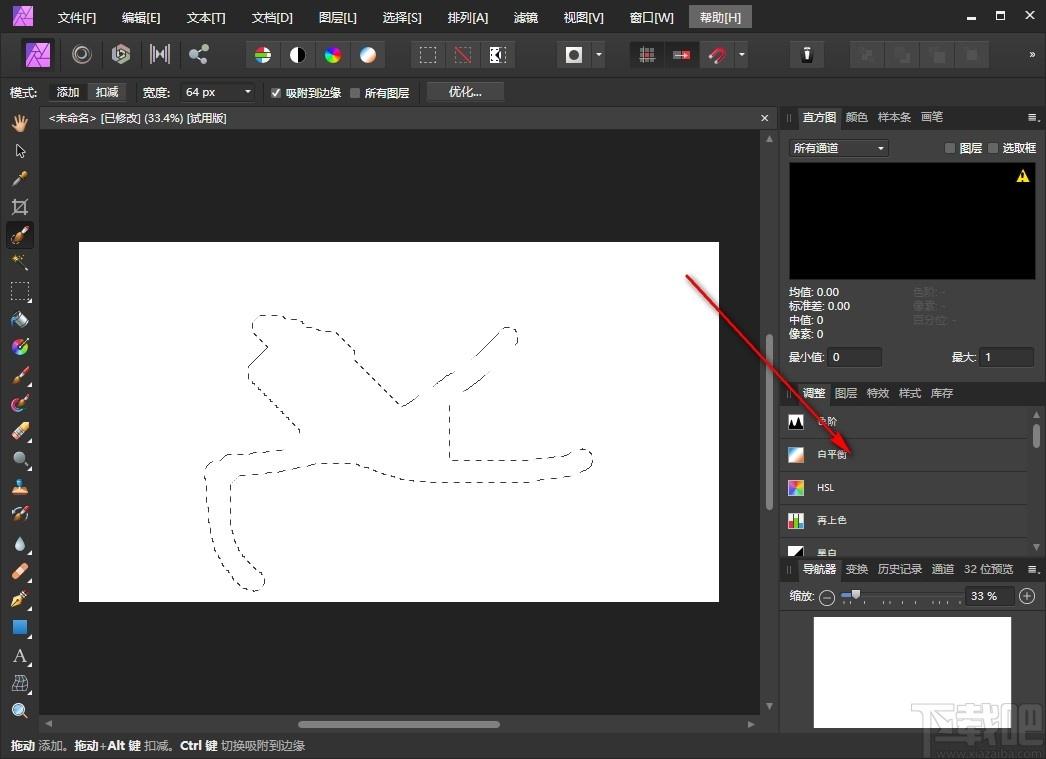The height and width of the screenshot is (759, 1046).
Task: Select the Paint Brush tool
Action: point(20,375)
